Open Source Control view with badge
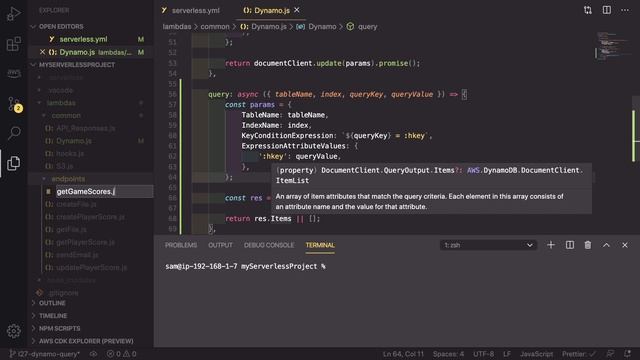Screen dimensions: 640x360 click(x=14, y=104)
